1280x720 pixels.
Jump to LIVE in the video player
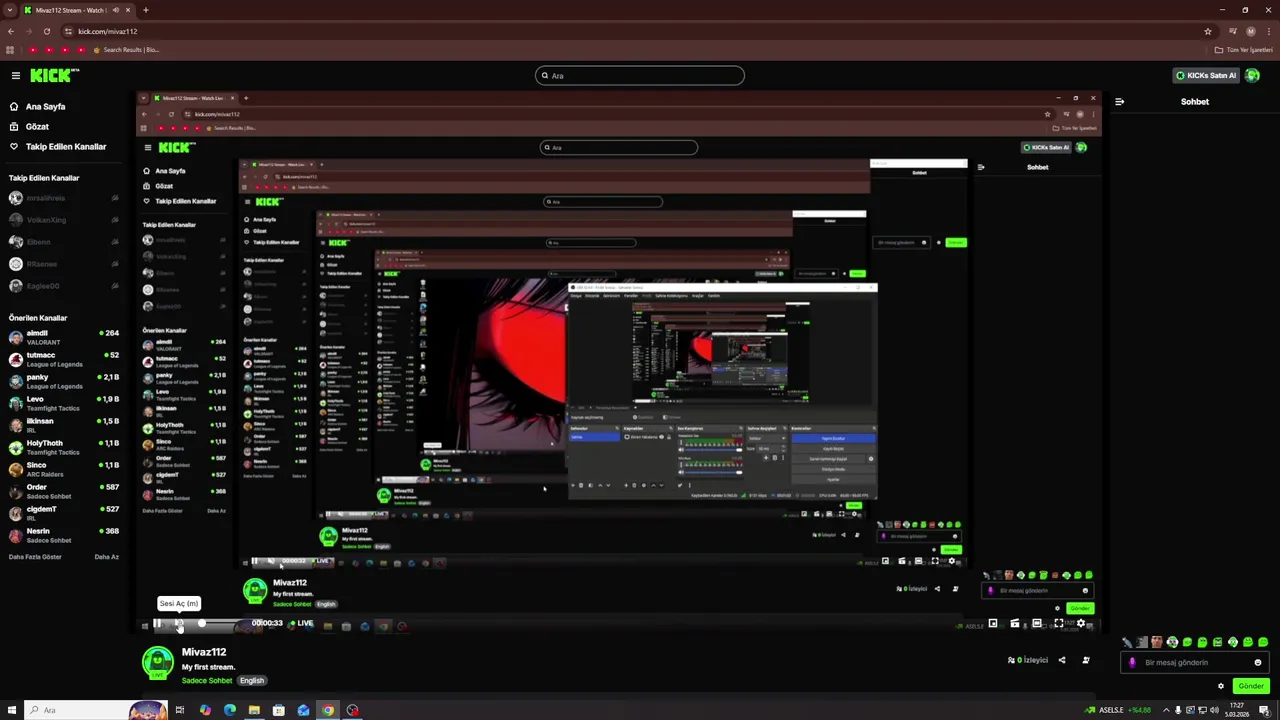pos(301,623)
